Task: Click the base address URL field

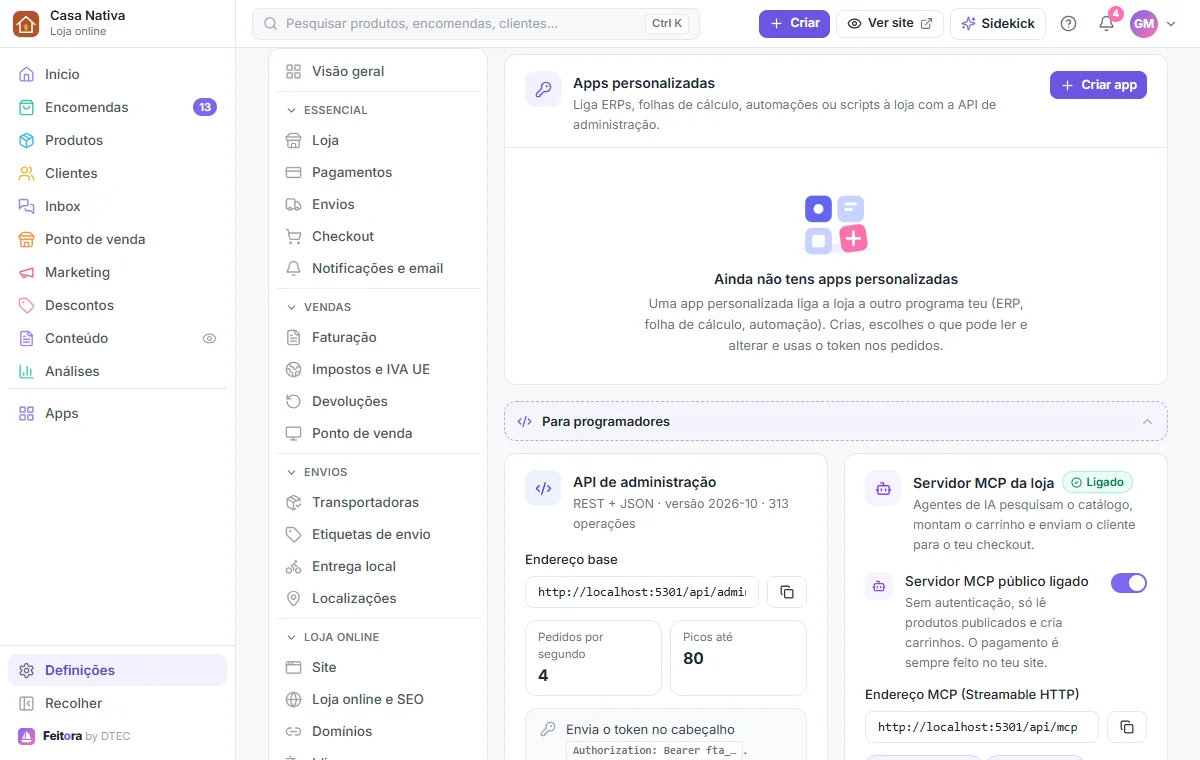Action: [x=642, y=592]
